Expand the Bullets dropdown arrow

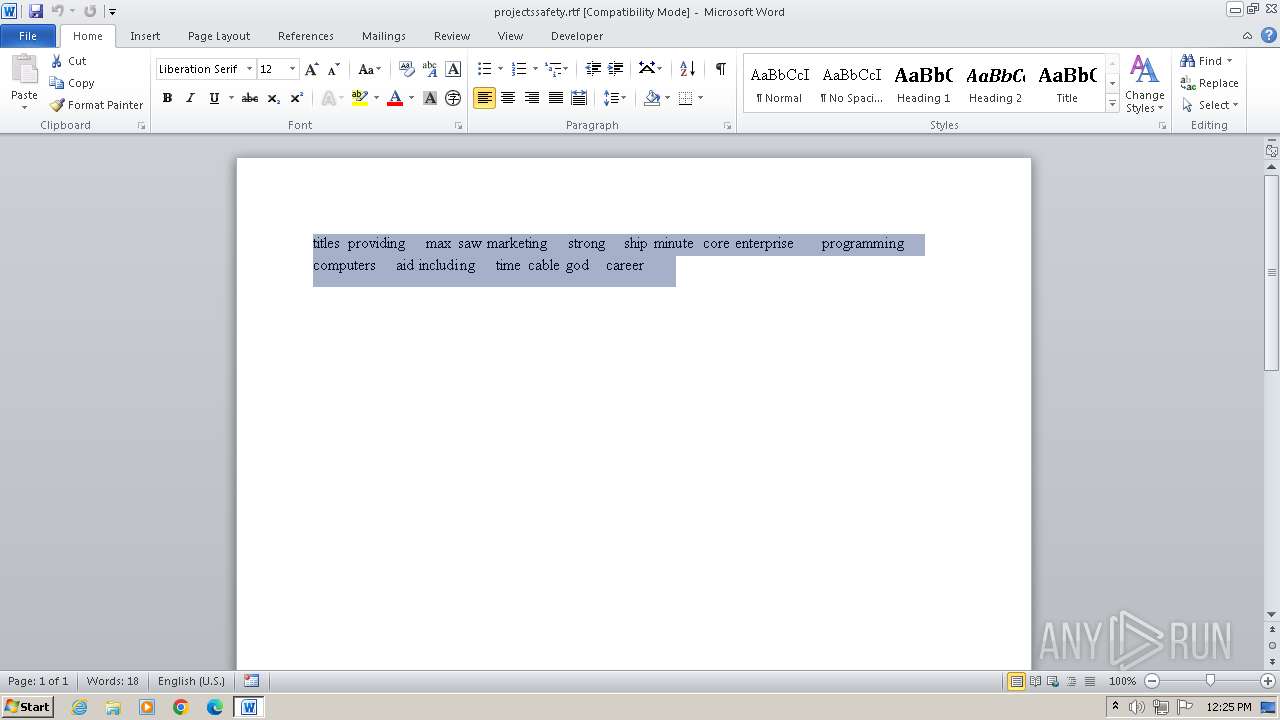500,69
